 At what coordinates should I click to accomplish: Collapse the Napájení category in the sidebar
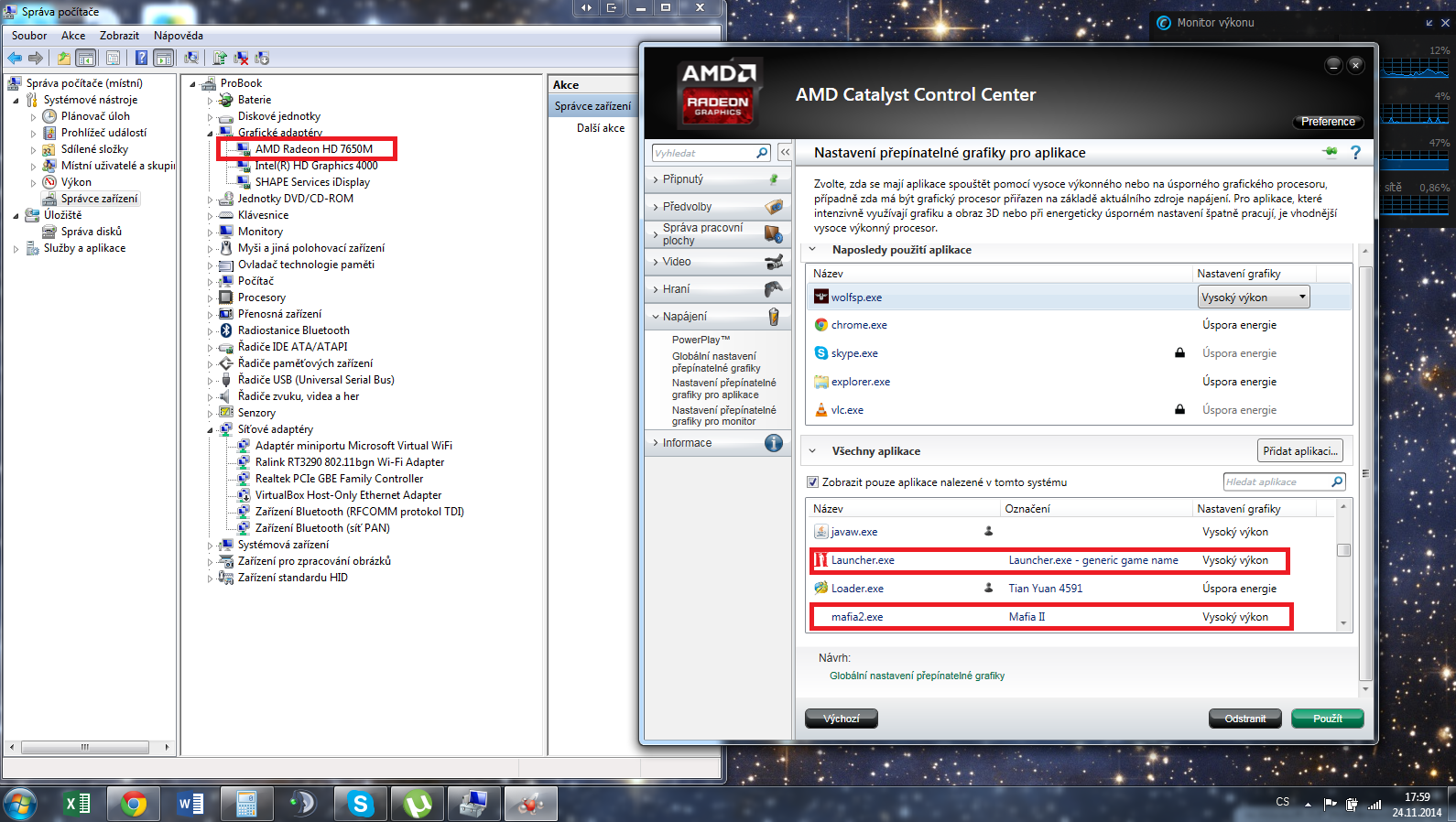[656, 317]
